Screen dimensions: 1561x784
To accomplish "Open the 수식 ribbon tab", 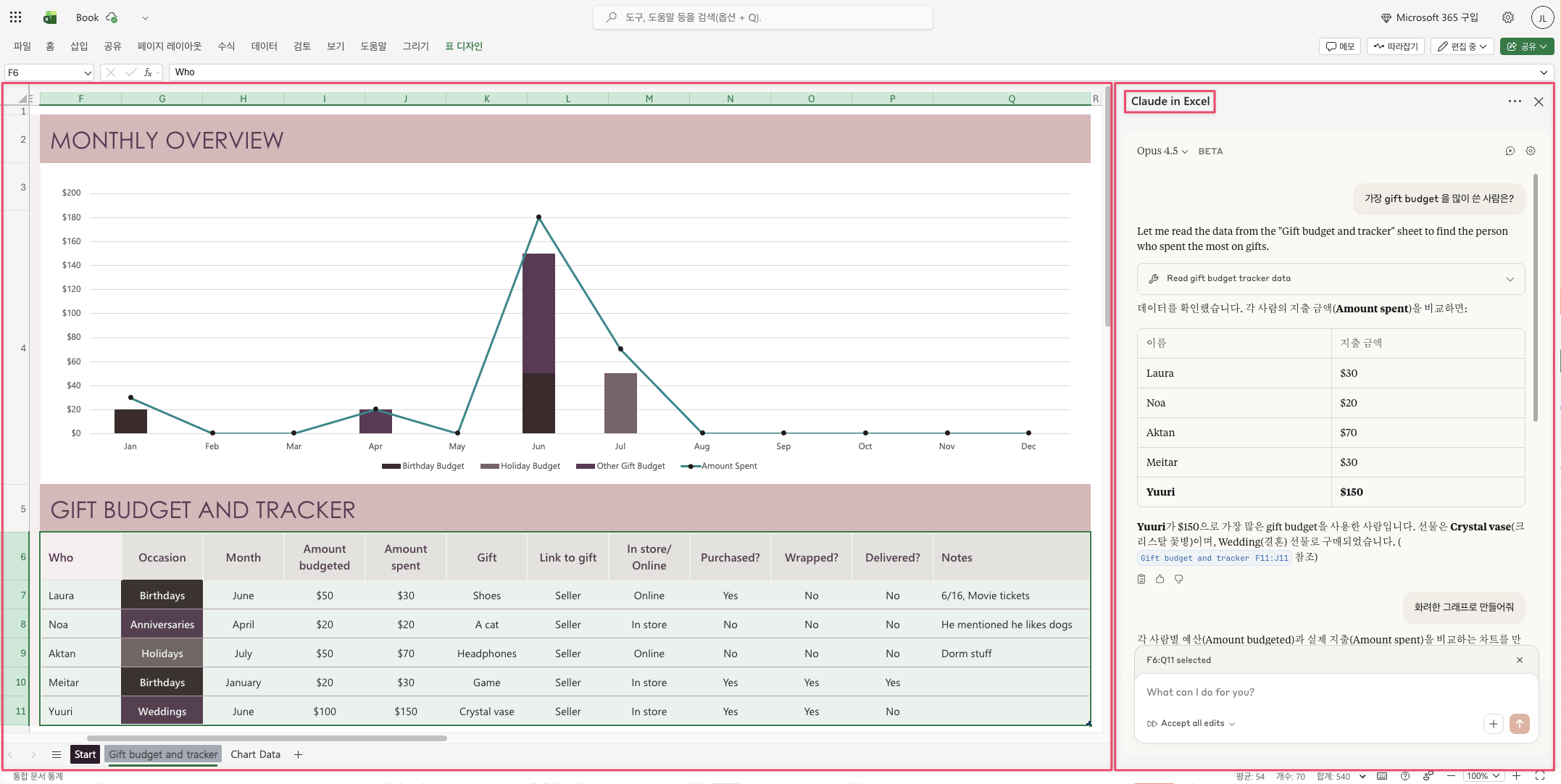I will (x=226, y=46).
